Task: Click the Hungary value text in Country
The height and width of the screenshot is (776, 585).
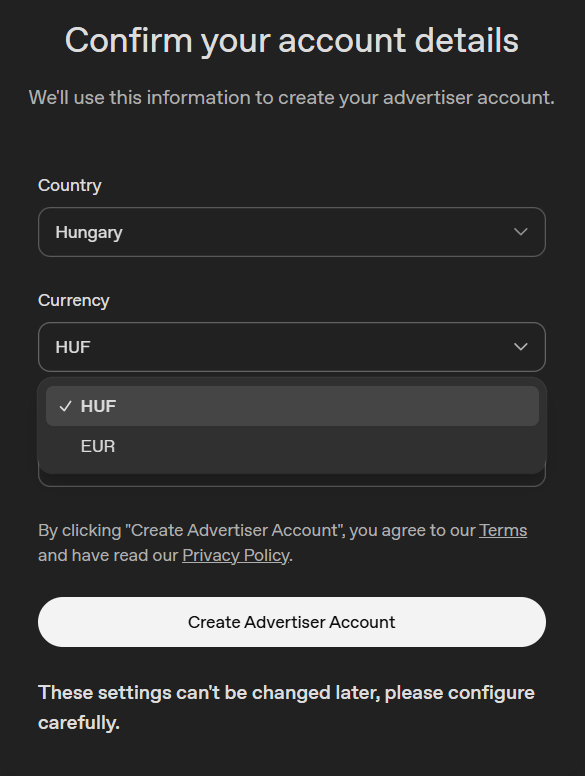Action: 89,233
